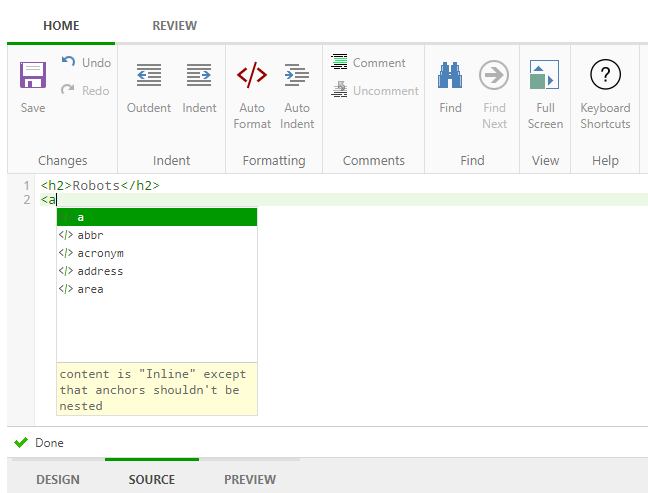Click the Comment text label
648x493 pixels.
pos(379,63)
